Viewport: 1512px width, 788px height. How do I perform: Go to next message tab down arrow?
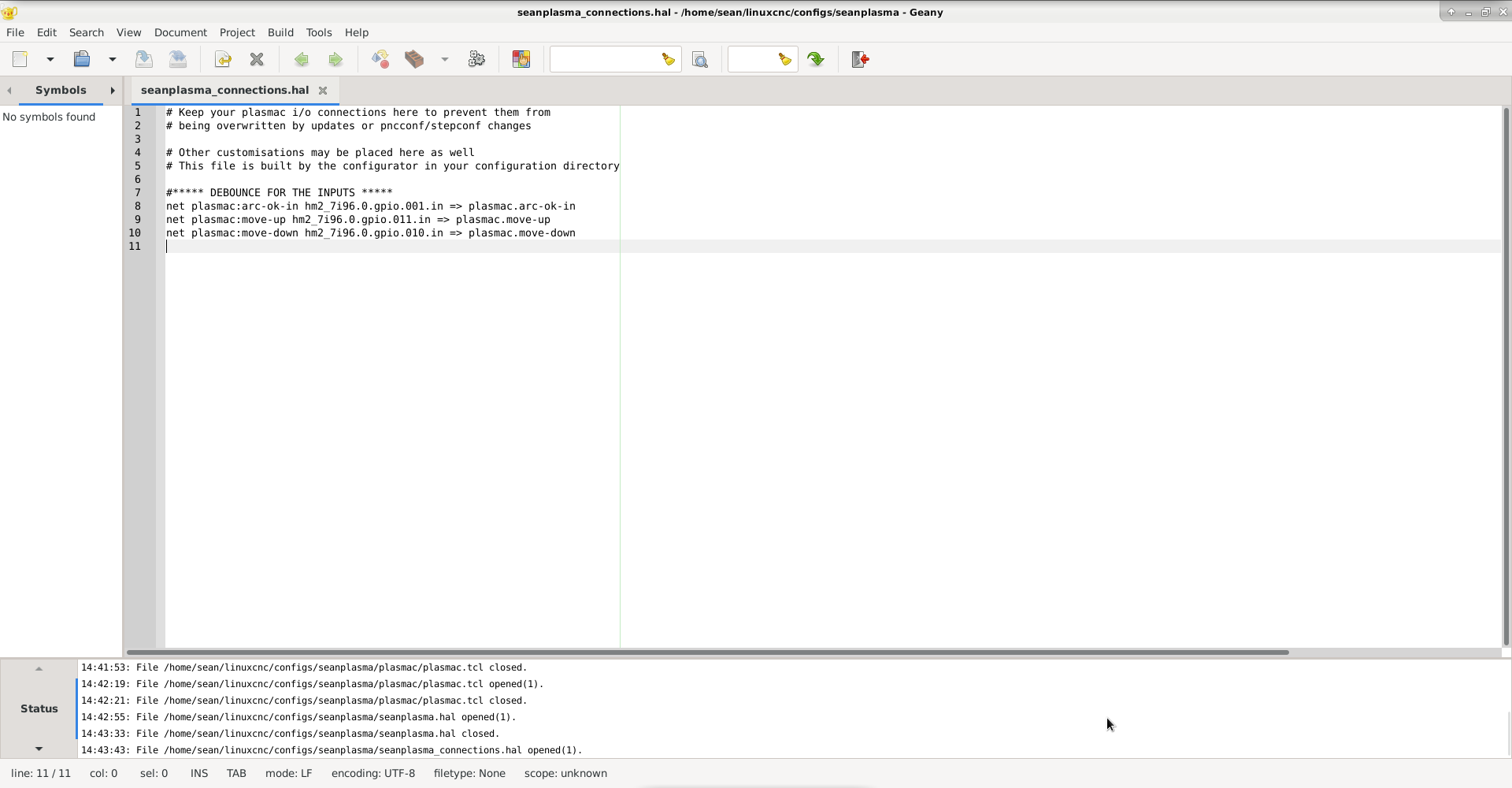39,749
